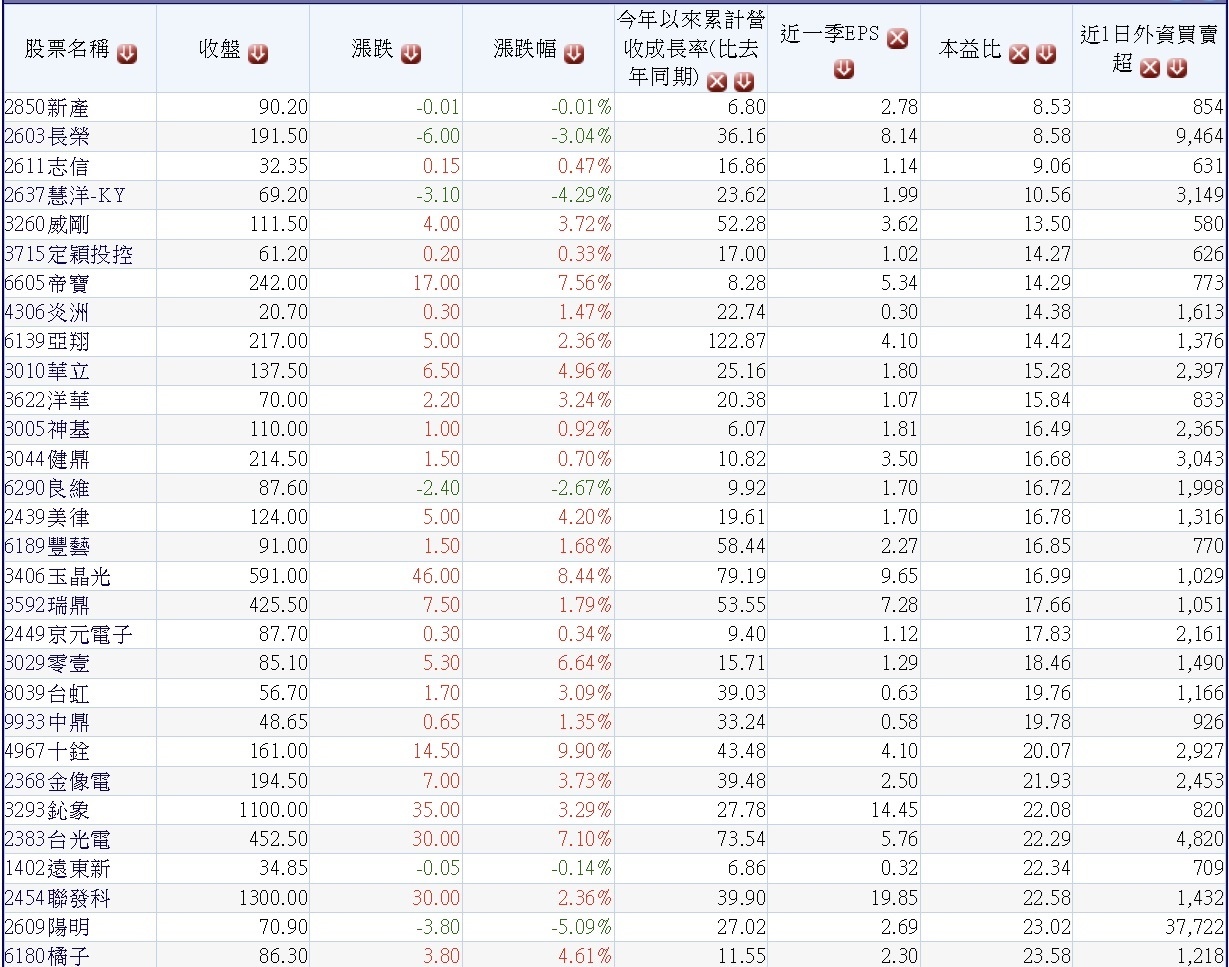This screenshot has height=967, width=1229.
Task: Click P/E value 23.58 of 橘子
Action: pyautogui.click(x=1047, y=957)
